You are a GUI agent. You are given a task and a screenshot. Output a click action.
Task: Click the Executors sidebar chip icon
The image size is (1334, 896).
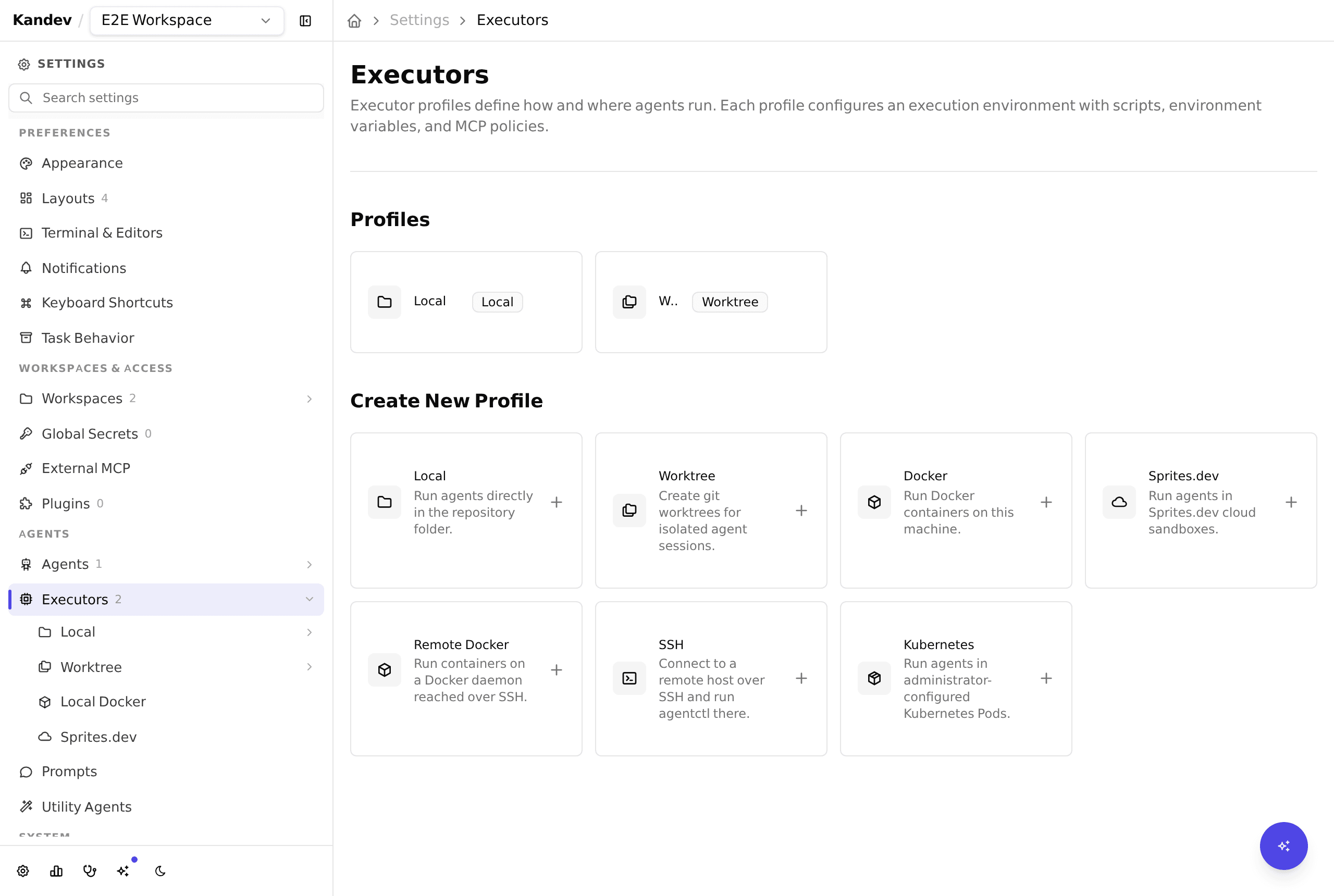[x=26, y=600]
